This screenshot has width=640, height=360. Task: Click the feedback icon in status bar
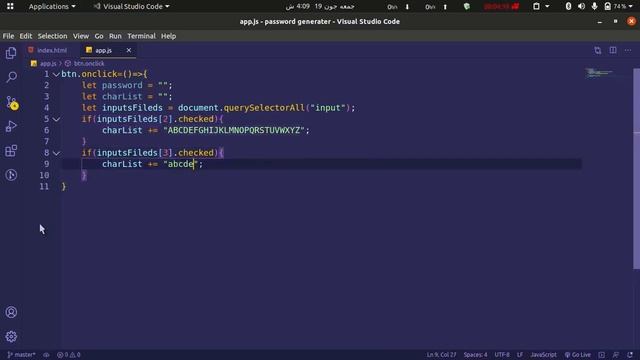(616, 355)
